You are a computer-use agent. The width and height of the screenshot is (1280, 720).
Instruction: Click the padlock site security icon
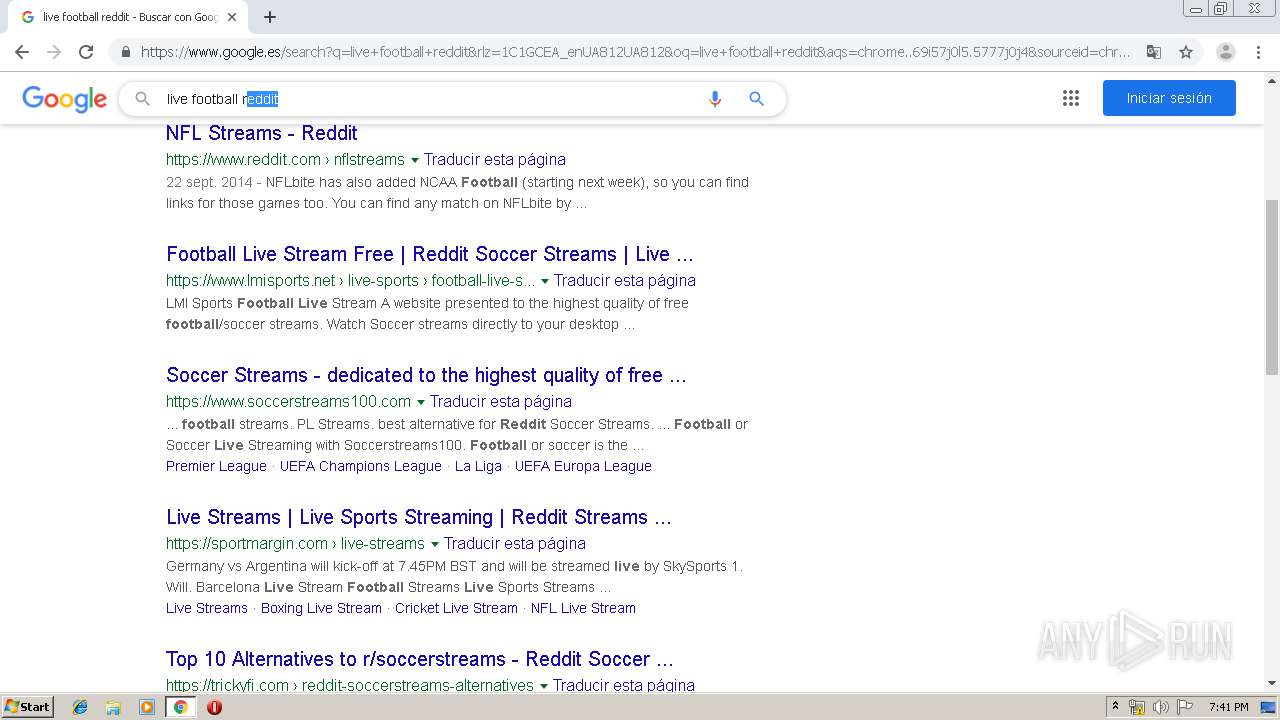(125, 52)
